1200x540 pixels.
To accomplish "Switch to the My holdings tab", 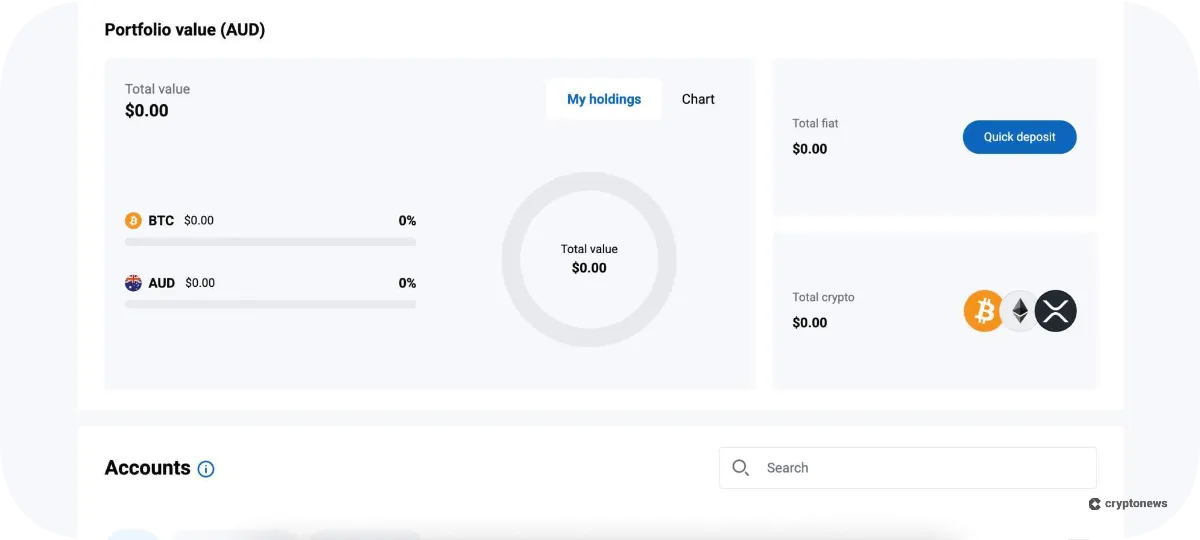I will [x=604, y=99].
